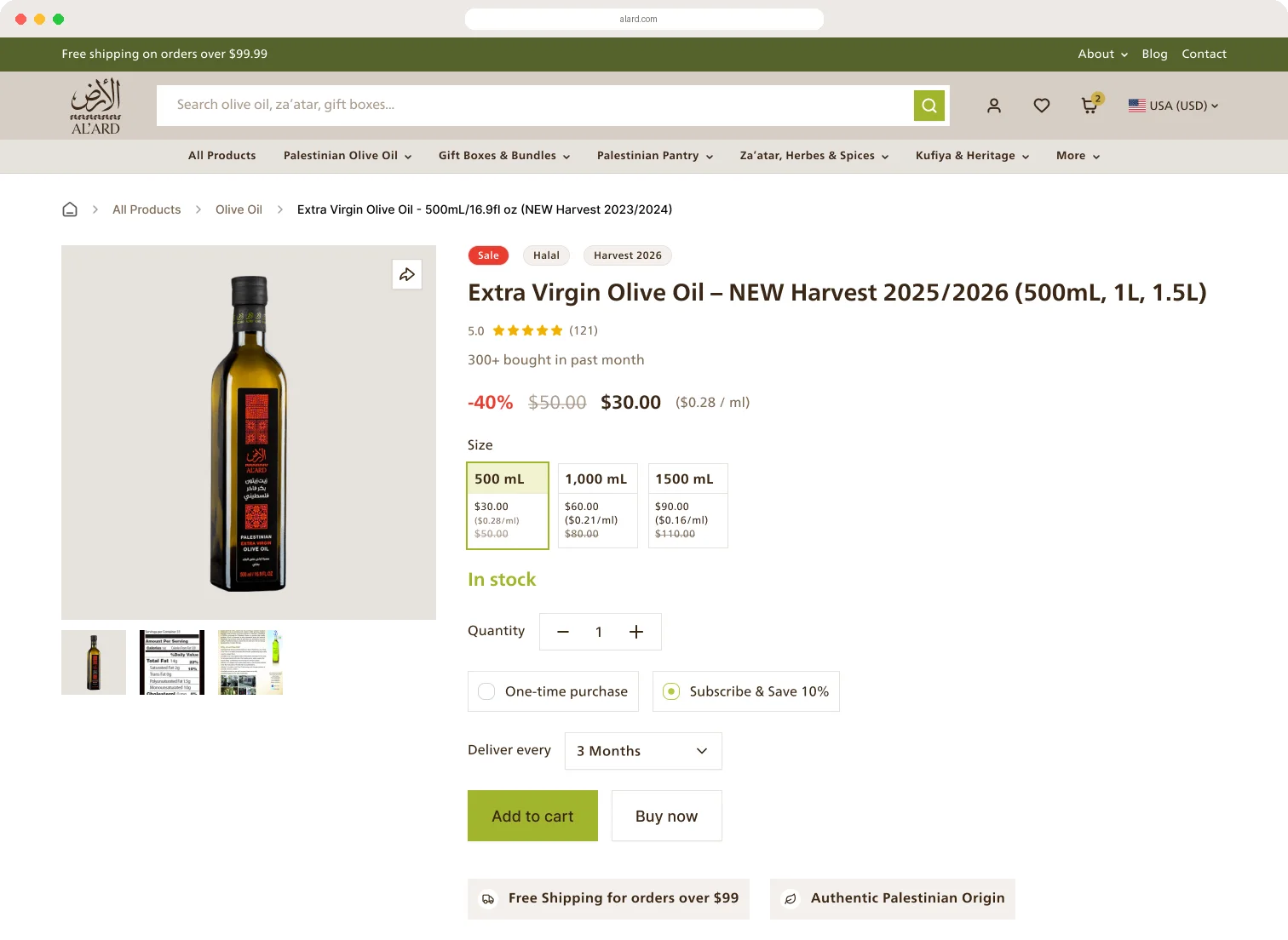Expand Za'atar, Herbes & Spices menu

814,156
